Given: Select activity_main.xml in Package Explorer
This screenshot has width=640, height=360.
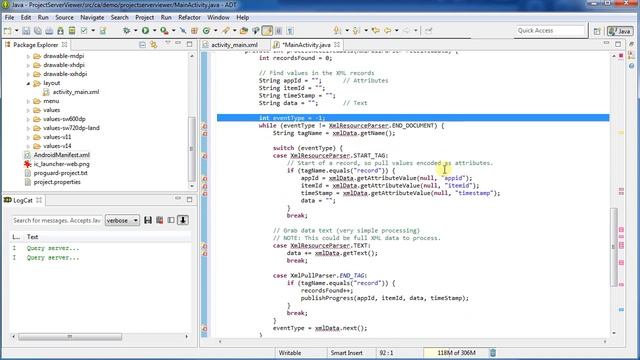Looking at the screenshot, I should click(x=76, y=92).
